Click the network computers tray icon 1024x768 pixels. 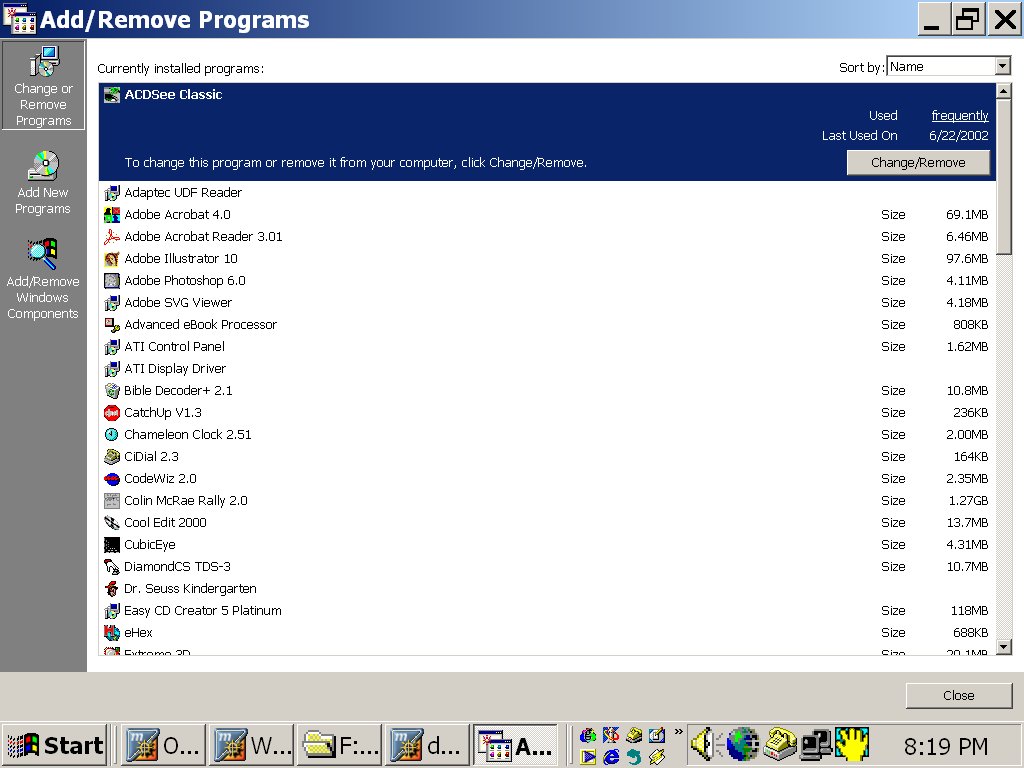pos(816,744)
